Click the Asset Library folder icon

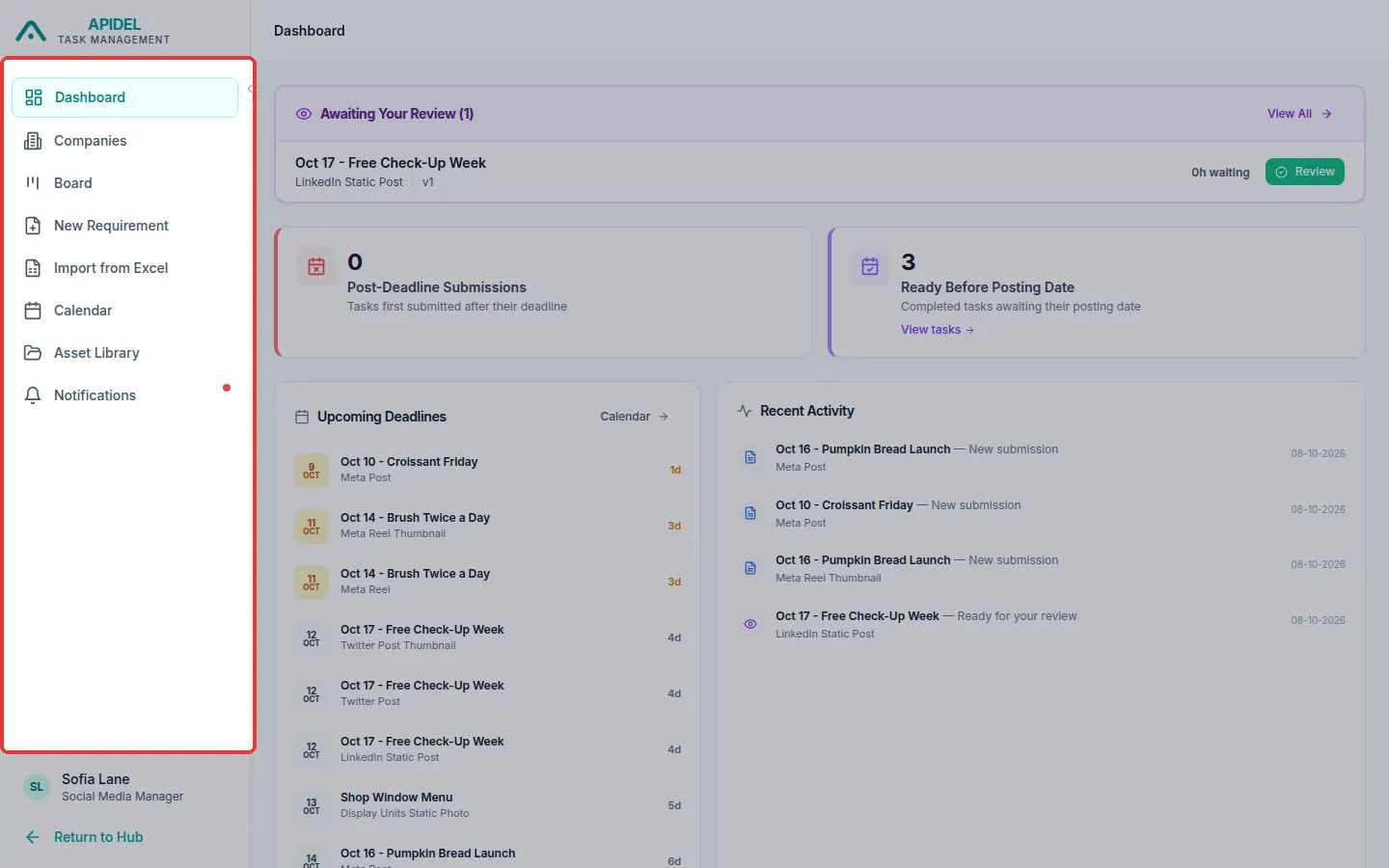coord(33,353)
